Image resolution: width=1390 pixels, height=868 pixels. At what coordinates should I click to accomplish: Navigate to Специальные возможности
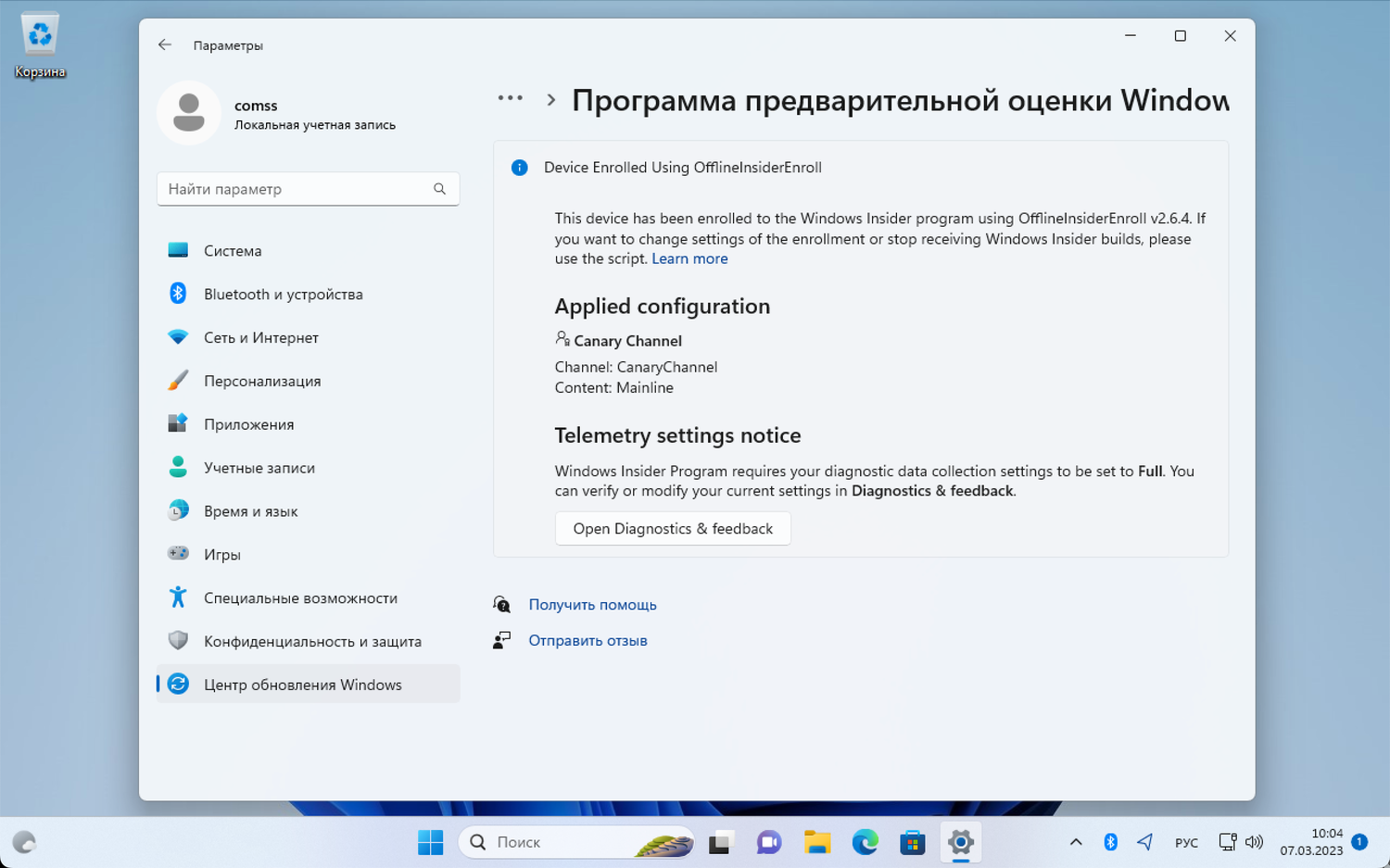(x=309, y=598)
